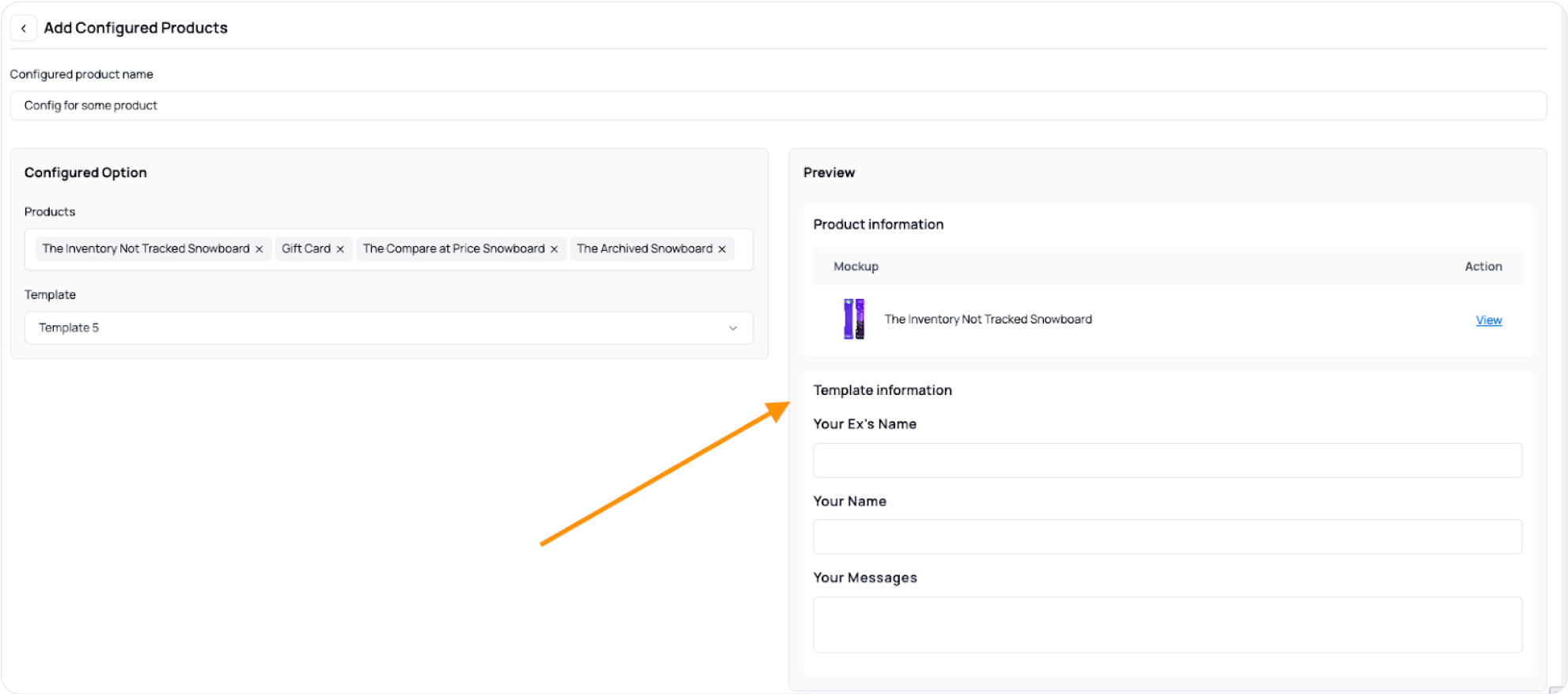
Task: Select the Gift Card tag label
Action: coord(306,248)
